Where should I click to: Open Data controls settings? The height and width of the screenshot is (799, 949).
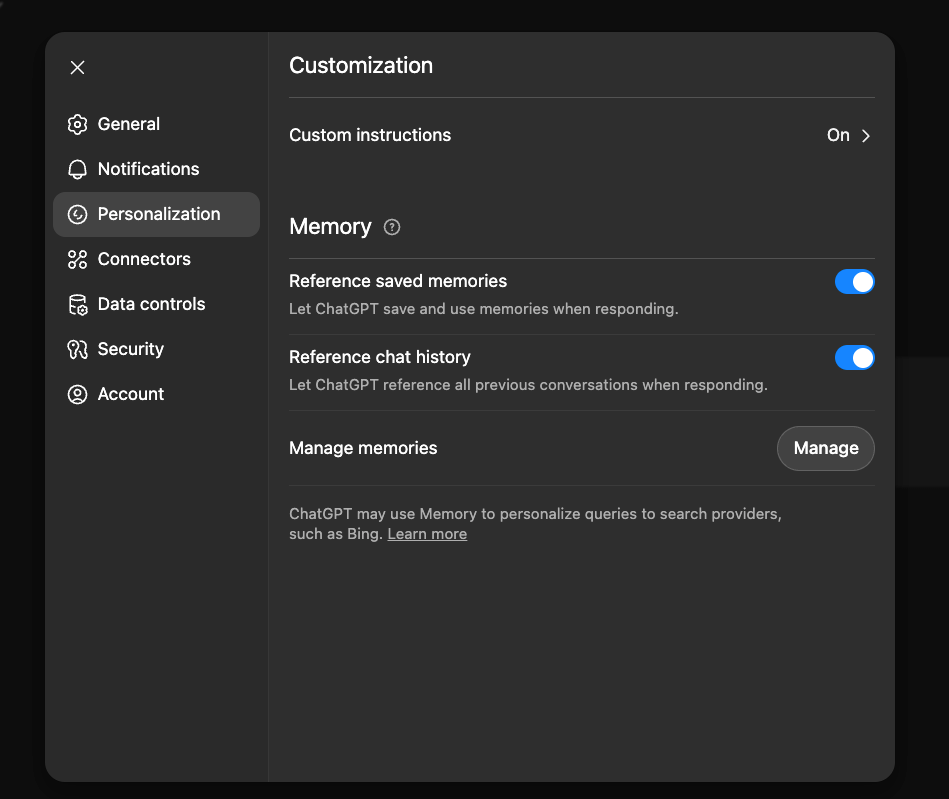156,304
